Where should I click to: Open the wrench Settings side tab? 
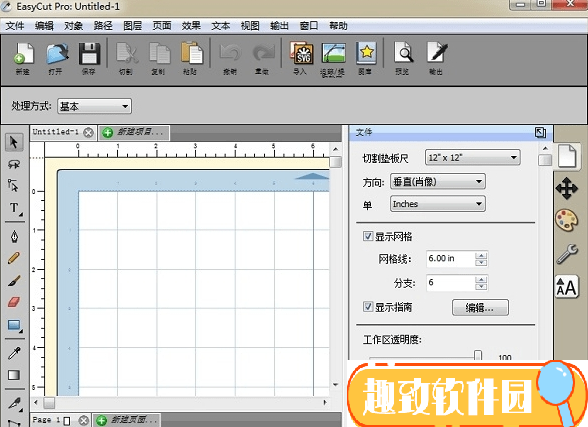click(567, 254)
